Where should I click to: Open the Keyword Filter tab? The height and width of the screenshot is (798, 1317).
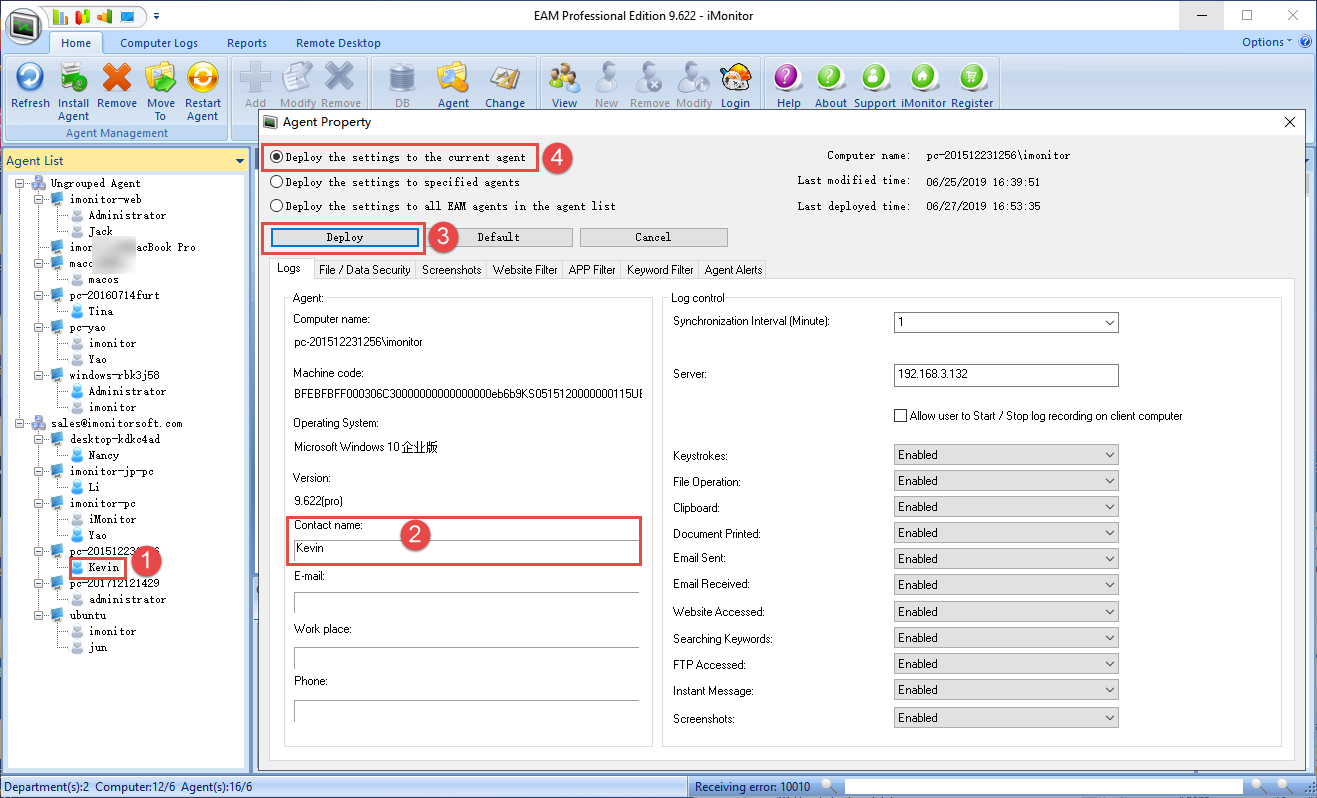tap(660, 270)
